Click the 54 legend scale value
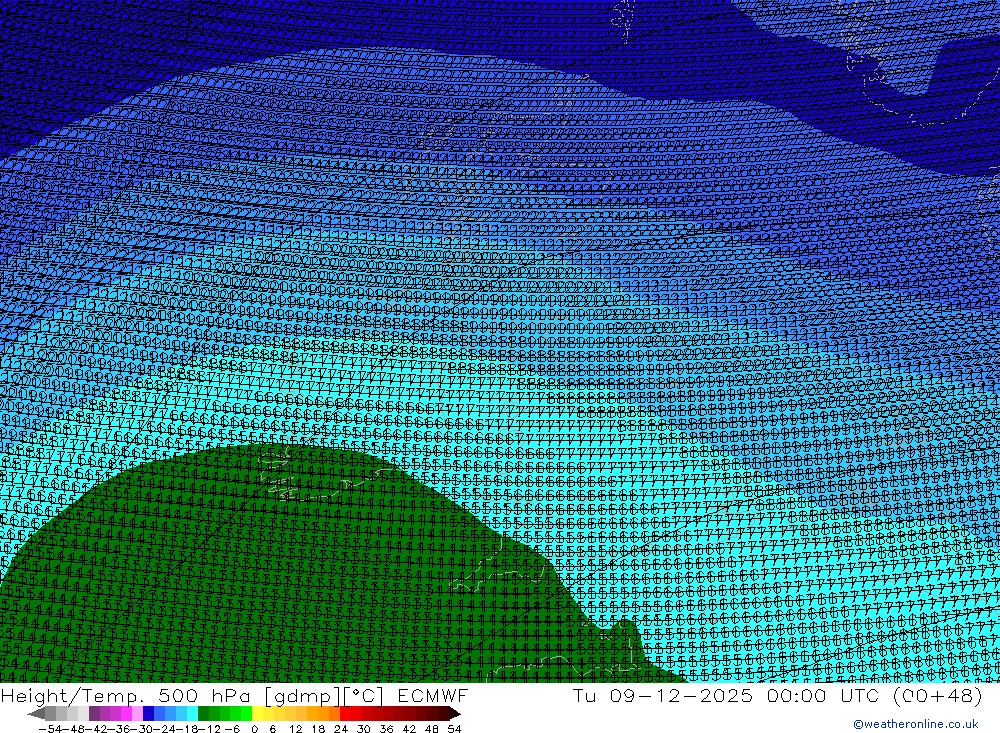 (x=454, y=729)
